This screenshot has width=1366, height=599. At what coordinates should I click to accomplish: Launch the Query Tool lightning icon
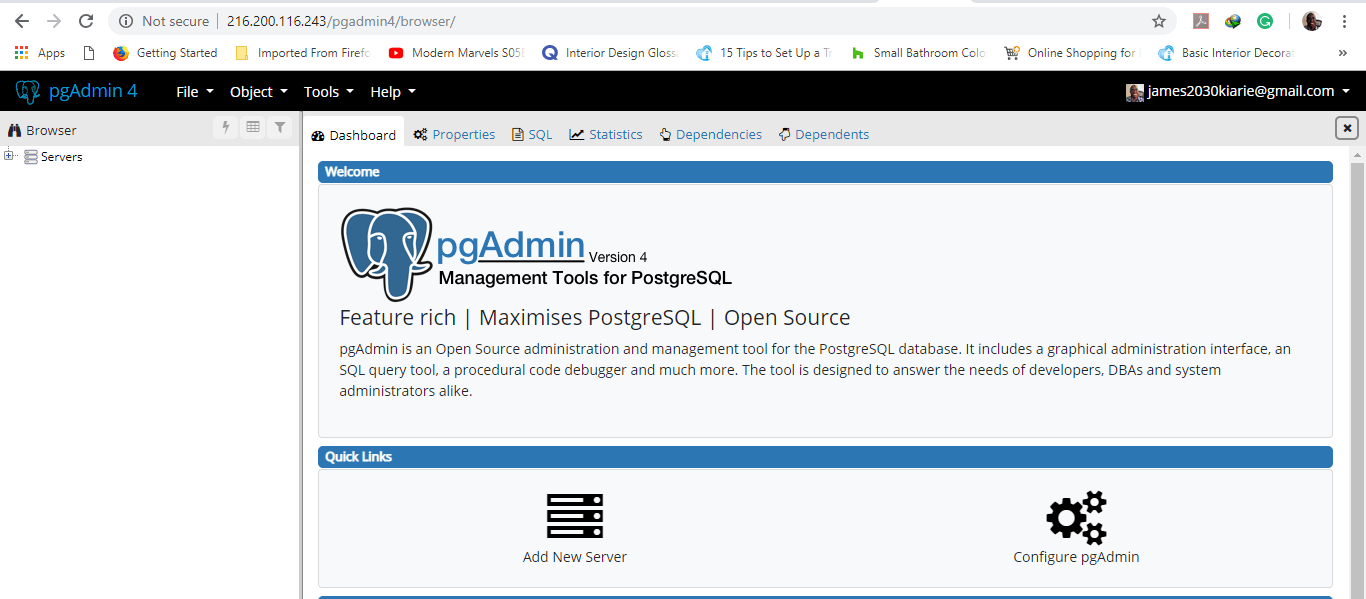(x=225, y=127)
